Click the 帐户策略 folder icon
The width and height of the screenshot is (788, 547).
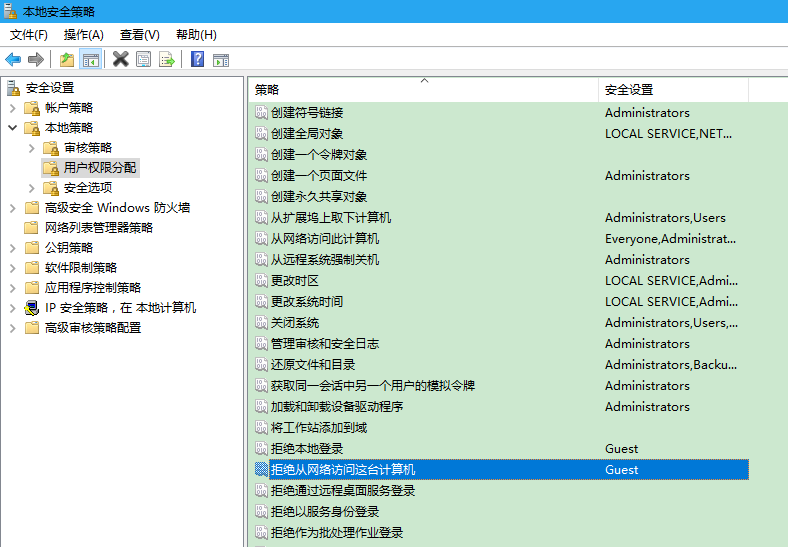tap(32, 108)
